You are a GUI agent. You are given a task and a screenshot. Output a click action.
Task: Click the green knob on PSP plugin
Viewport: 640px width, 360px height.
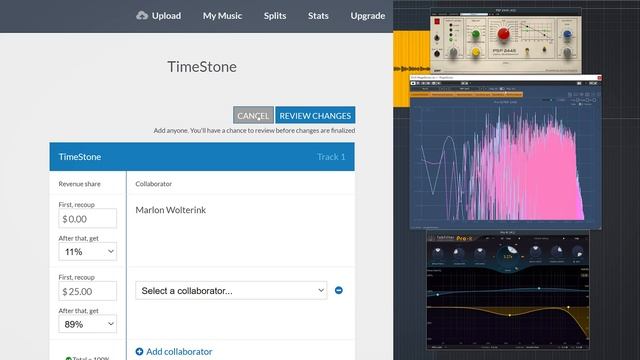click(x=476, y=34)
